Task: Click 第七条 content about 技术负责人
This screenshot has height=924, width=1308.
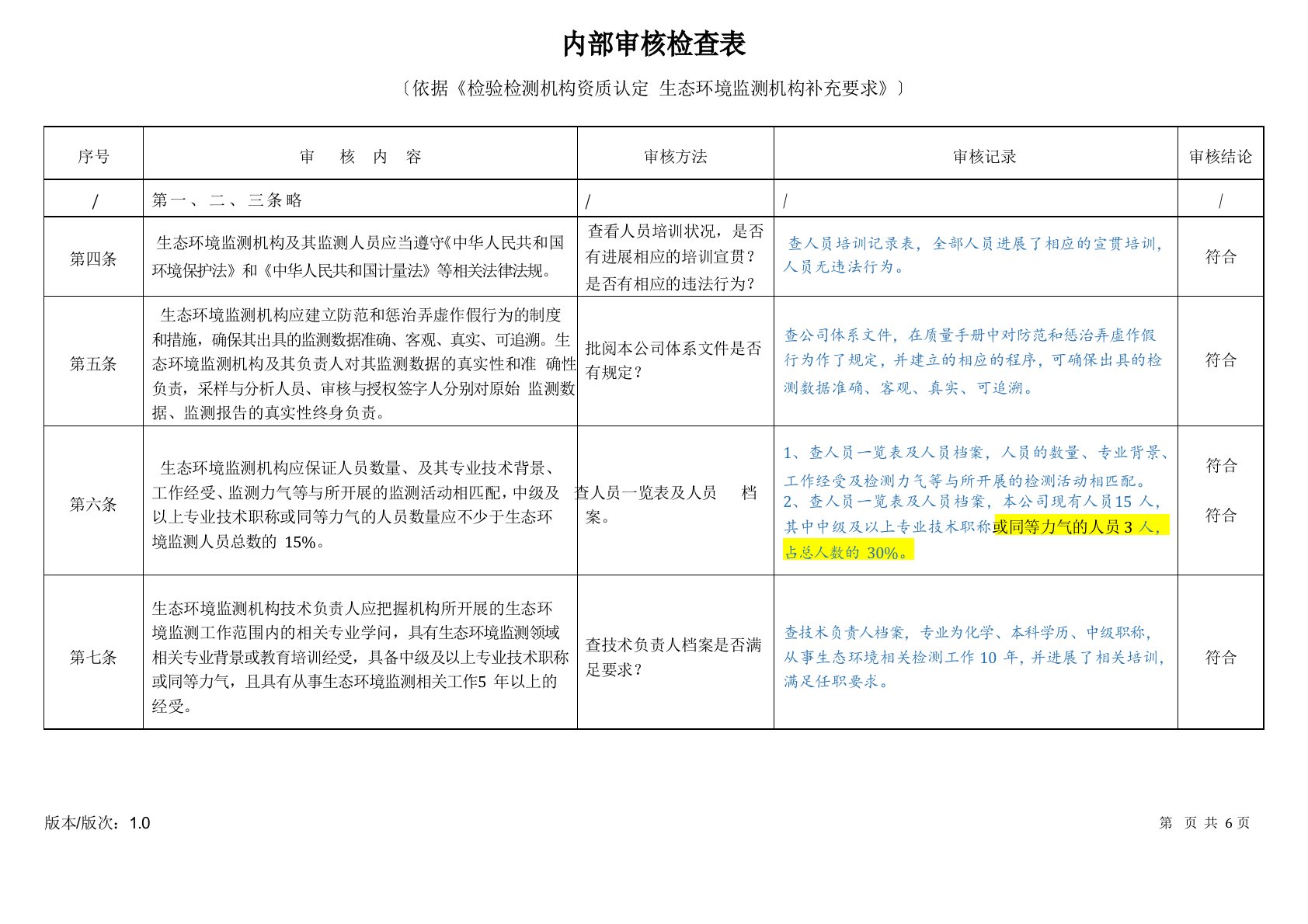Action: click(360, 657)
